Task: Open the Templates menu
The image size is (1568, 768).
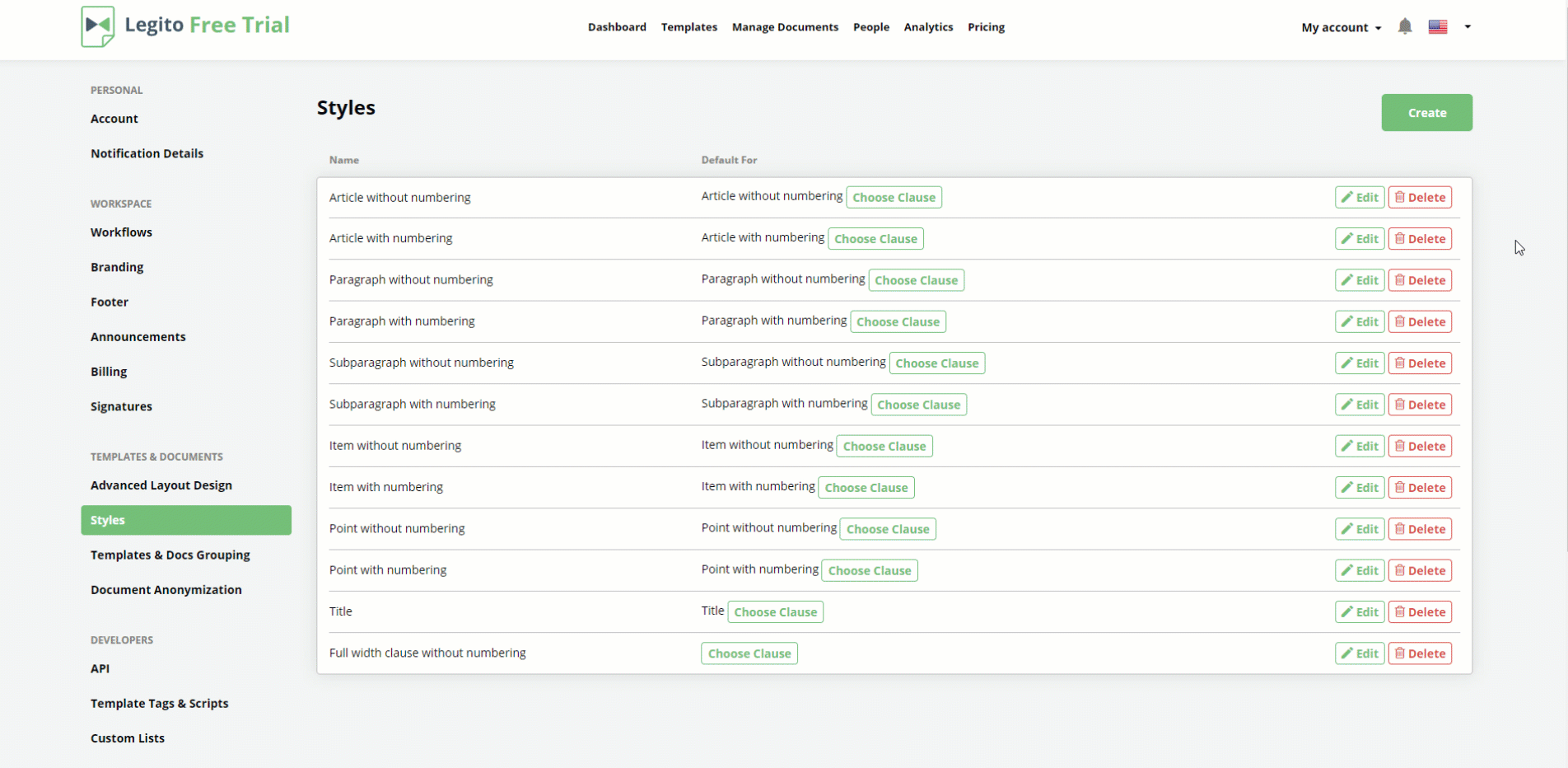Action: click(x=689, y=27)
